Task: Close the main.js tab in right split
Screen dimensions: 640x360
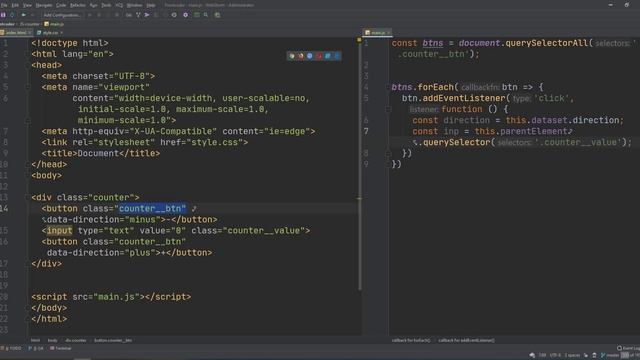Action: [389, 33]
